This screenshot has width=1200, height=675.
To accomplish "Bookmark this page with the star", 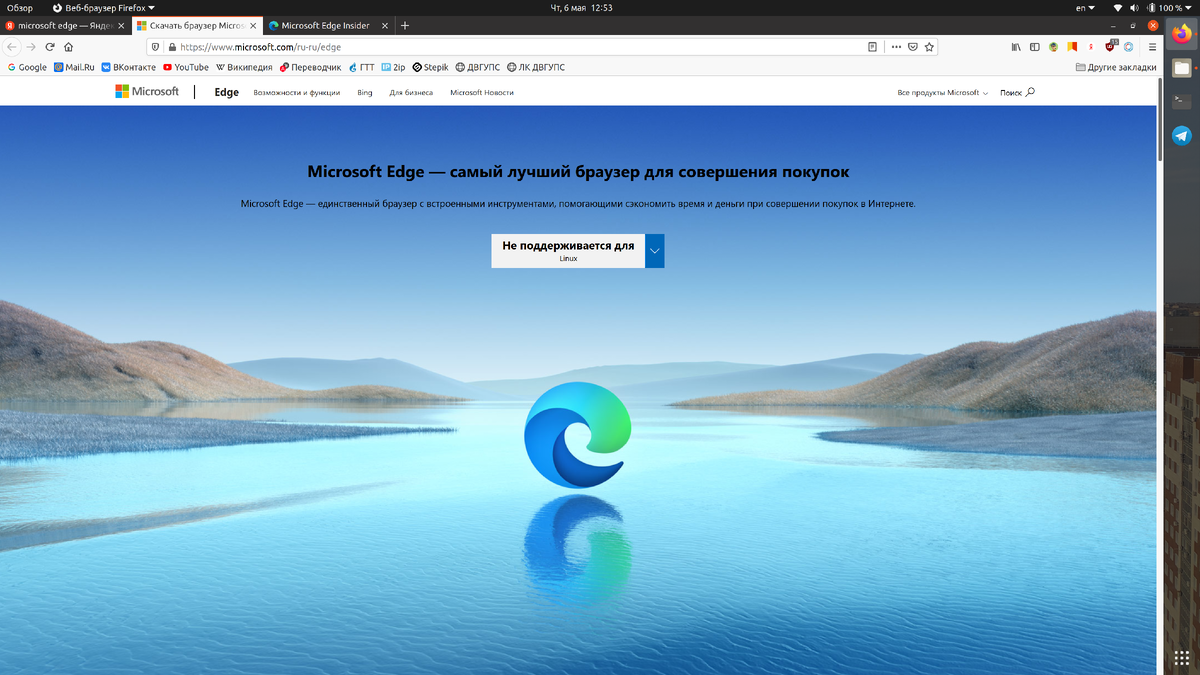I will click(x=929, y=46).
